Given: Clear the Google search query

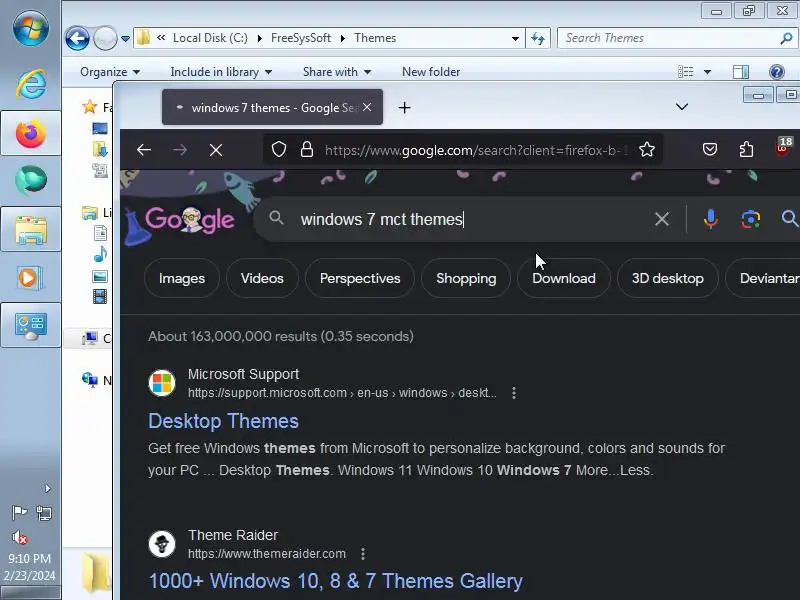Looking at the screenshot, I should point(662,219).
